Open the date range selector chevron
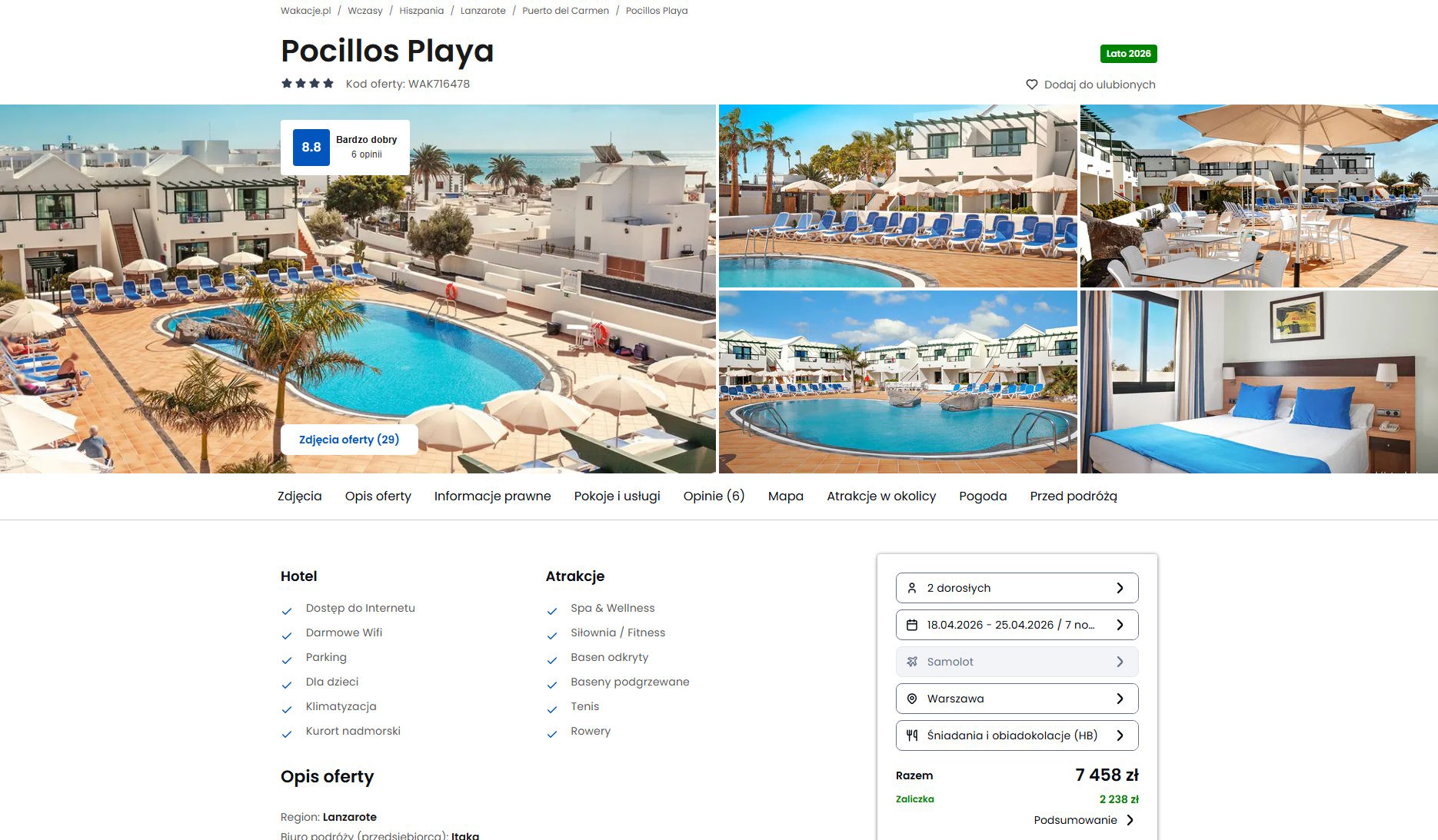 [x=1120, y=625]
